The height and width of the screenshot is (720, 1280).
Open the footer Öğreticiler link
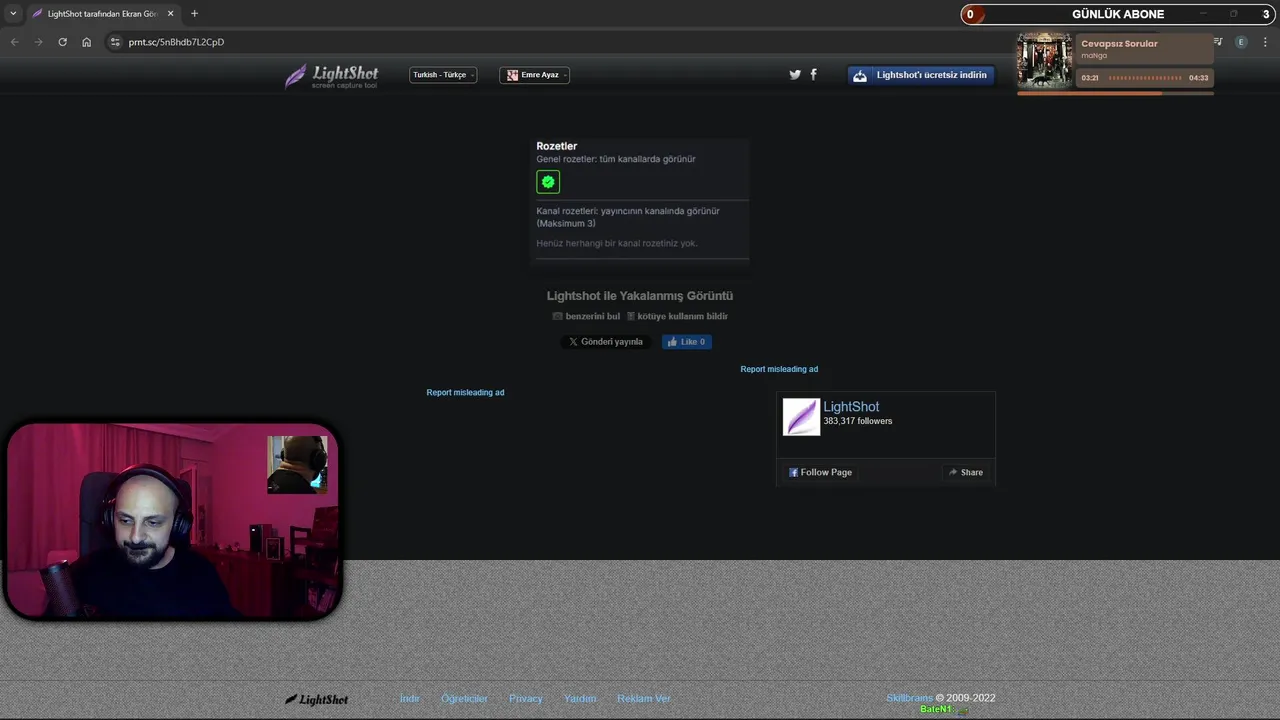tap(464, 699)
